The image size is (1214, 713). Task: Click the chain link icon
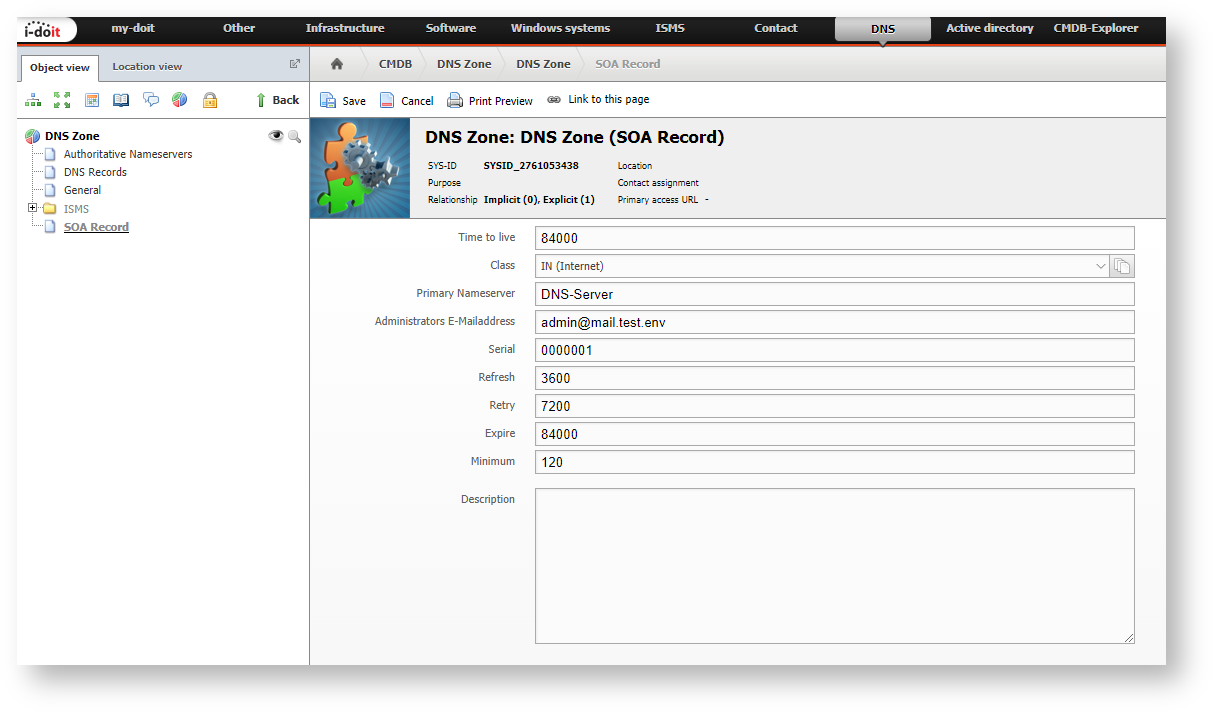click(554, 100)
